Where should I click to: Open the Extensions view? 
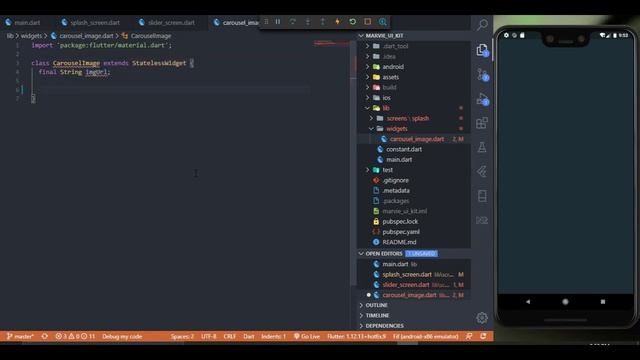pos(482,123)
